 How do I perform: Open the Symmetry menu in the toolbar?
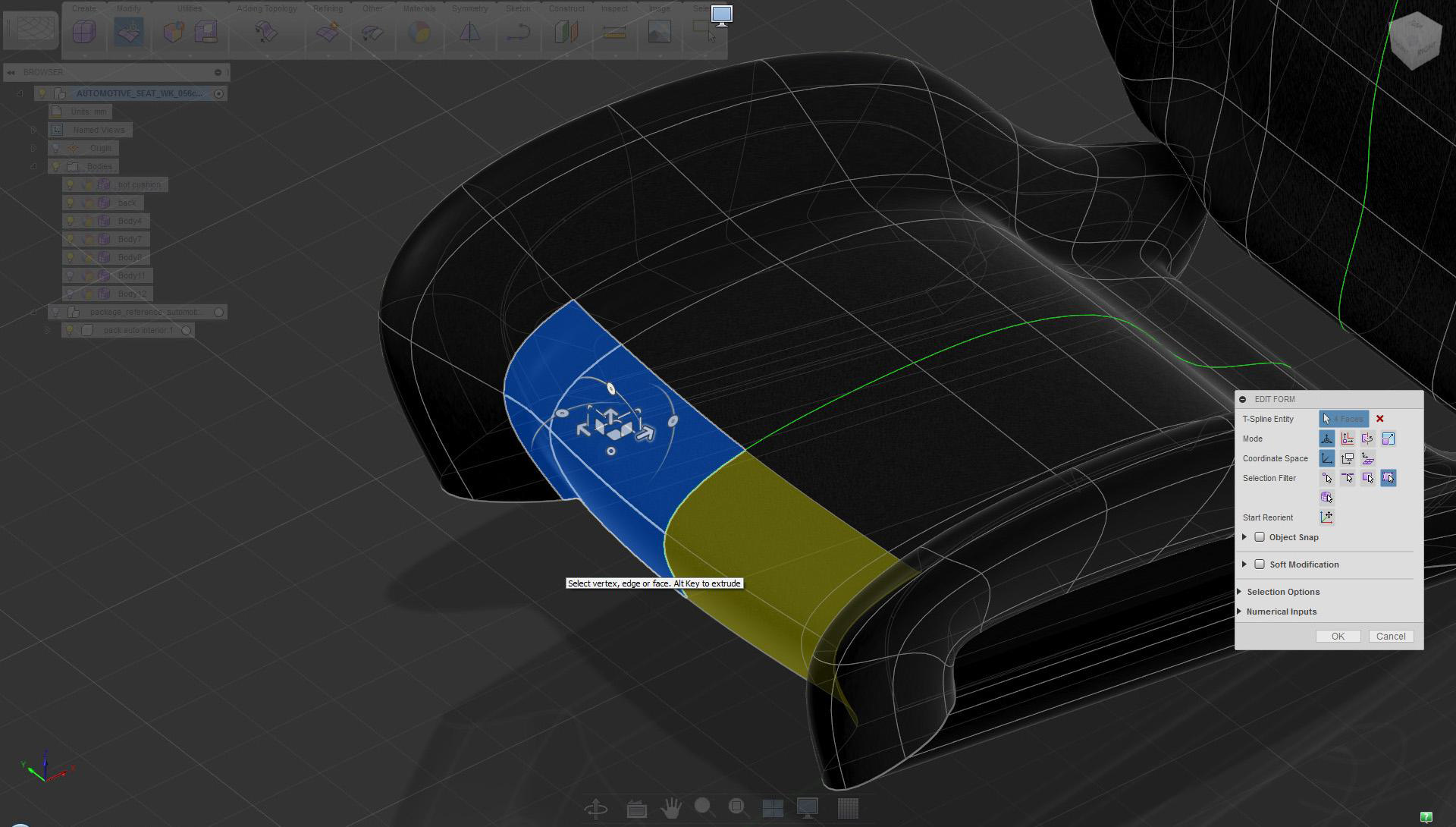[x=469, y=8]
